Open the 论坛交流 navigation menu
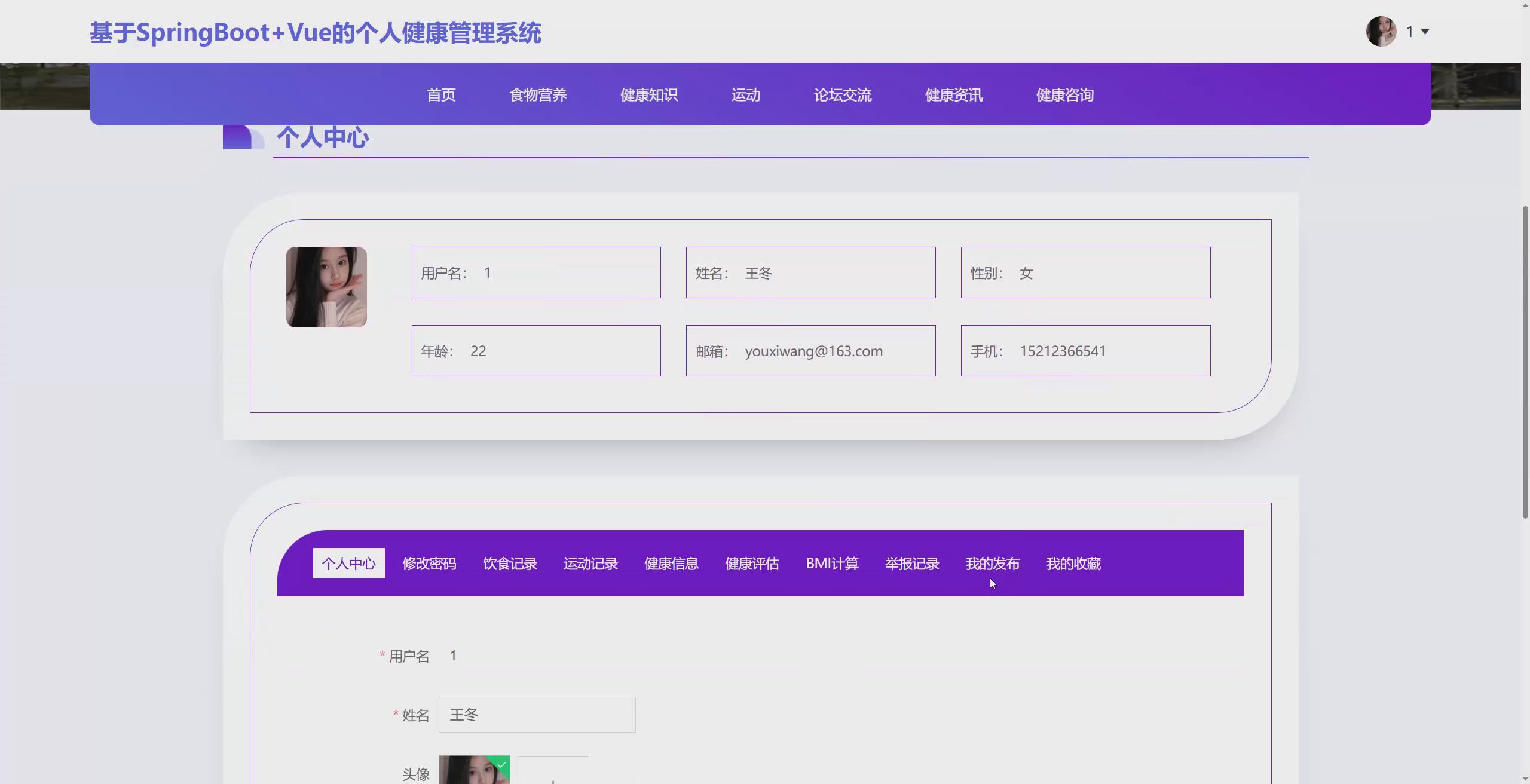 click(x=843, y=94)
